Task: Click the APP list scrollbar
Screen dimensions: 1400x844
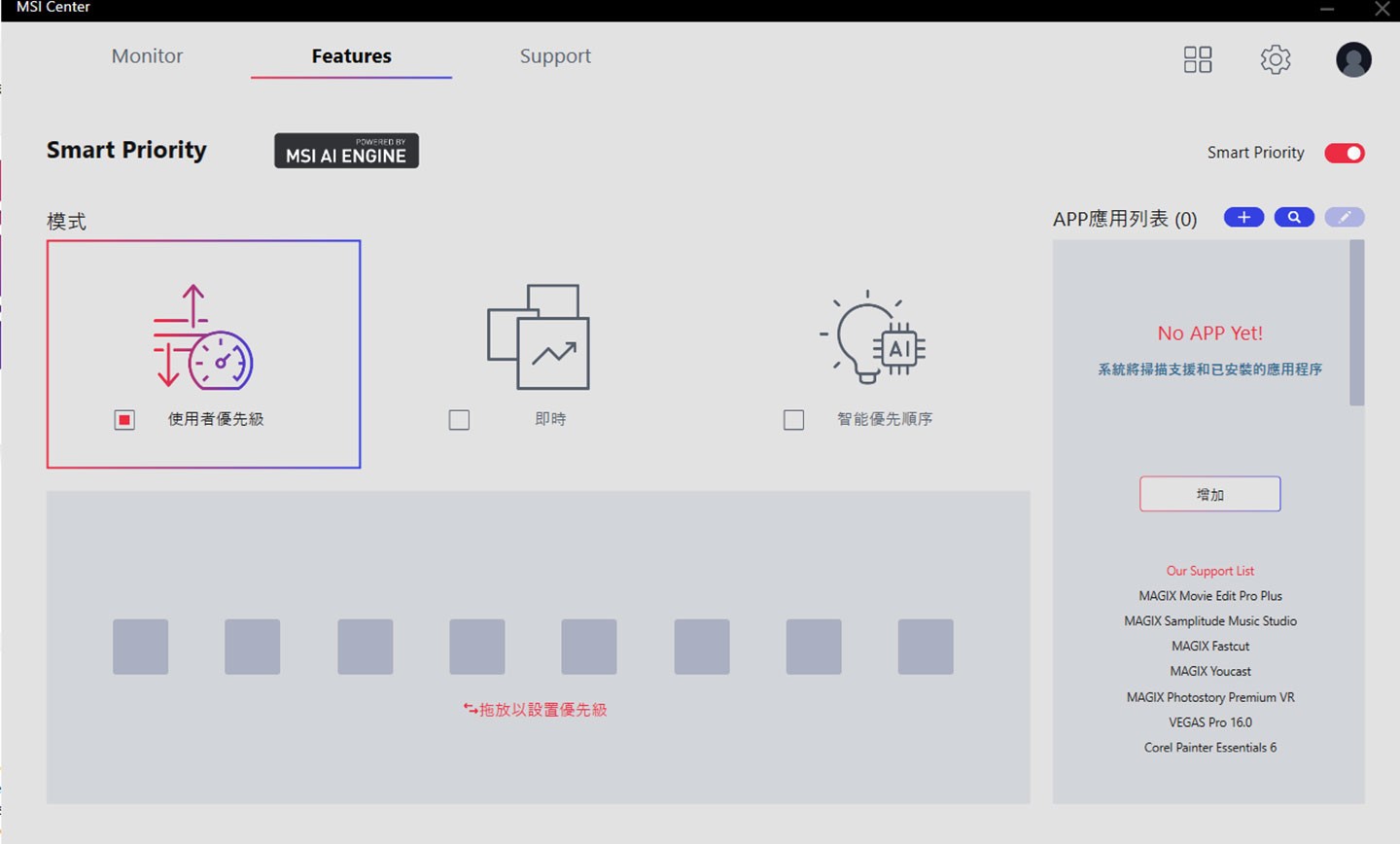Action: [1357, 323]
